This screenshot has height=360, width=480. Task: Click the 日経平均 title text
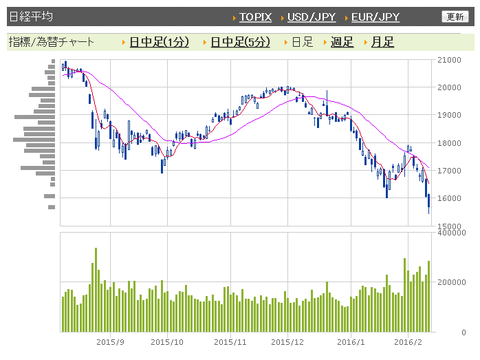[31, 17]
